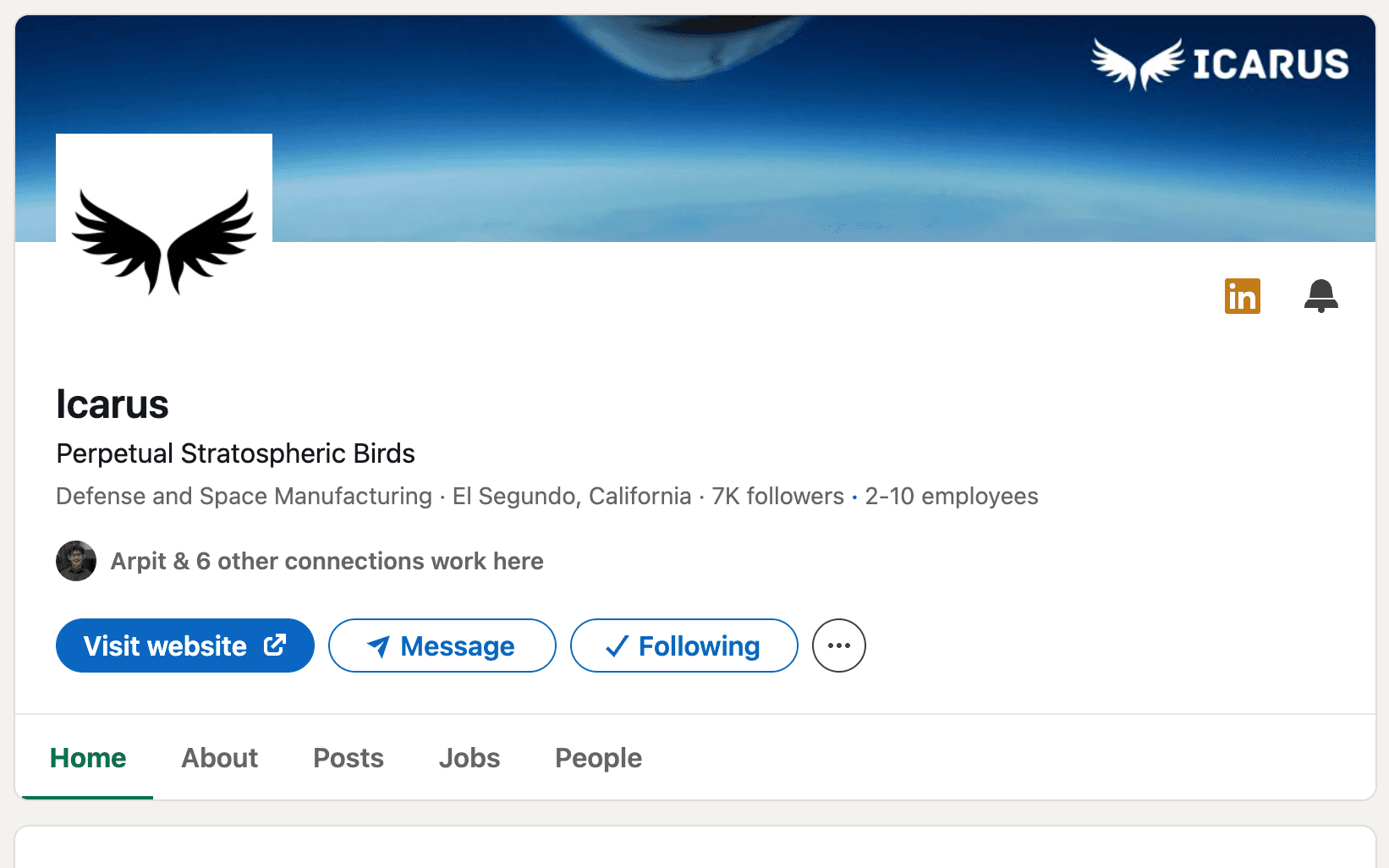Toggle the Following button to unfollow
Viewport: 1389px width, 868px height.
(x=684, y=646)
